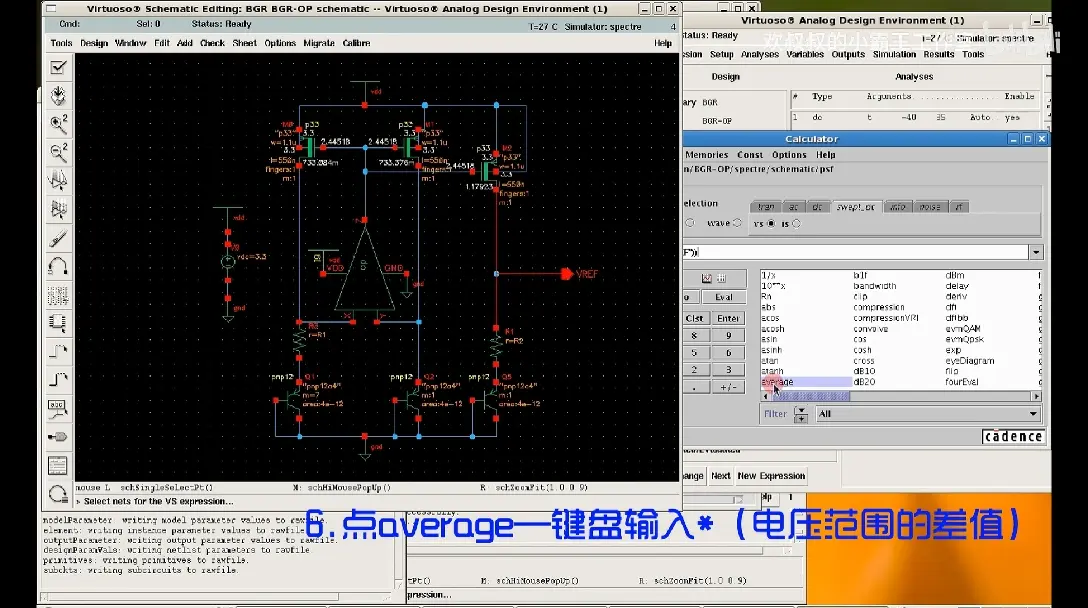Click the Eval button in Calculator

(x=724, y=297)
